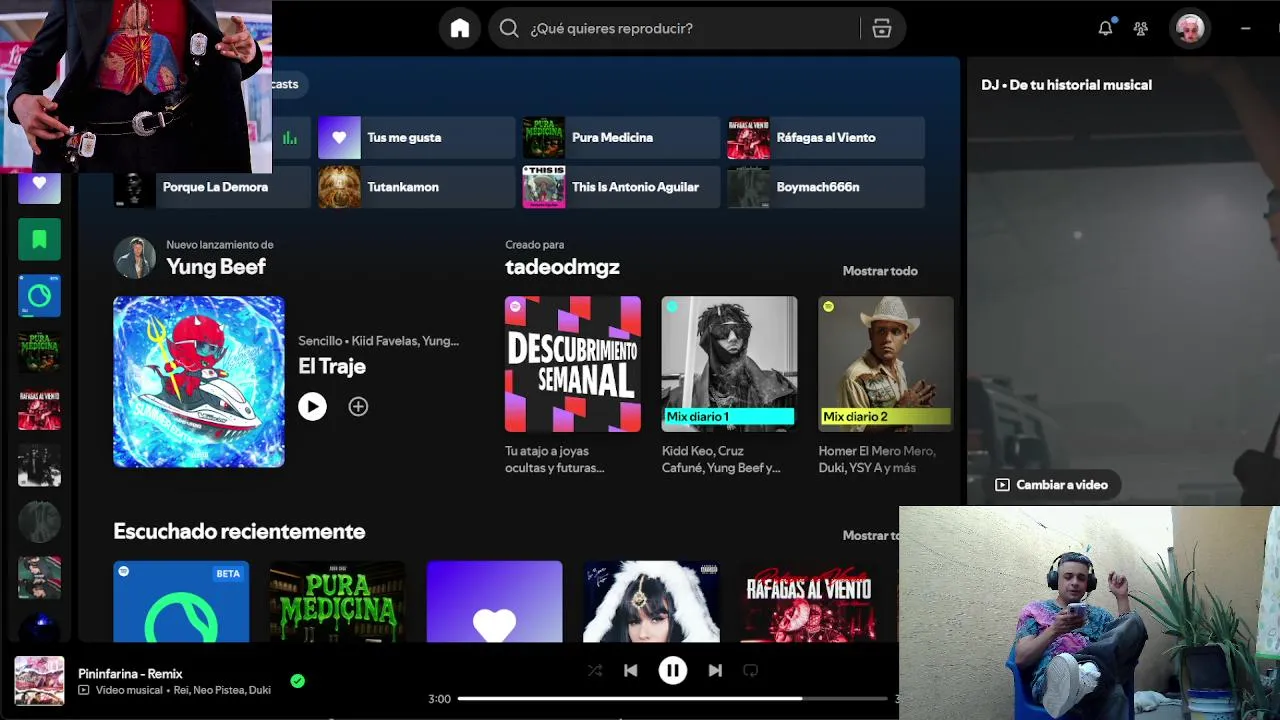
Task: Open Mix diario 1 playlist
Action: coord(729,364)
